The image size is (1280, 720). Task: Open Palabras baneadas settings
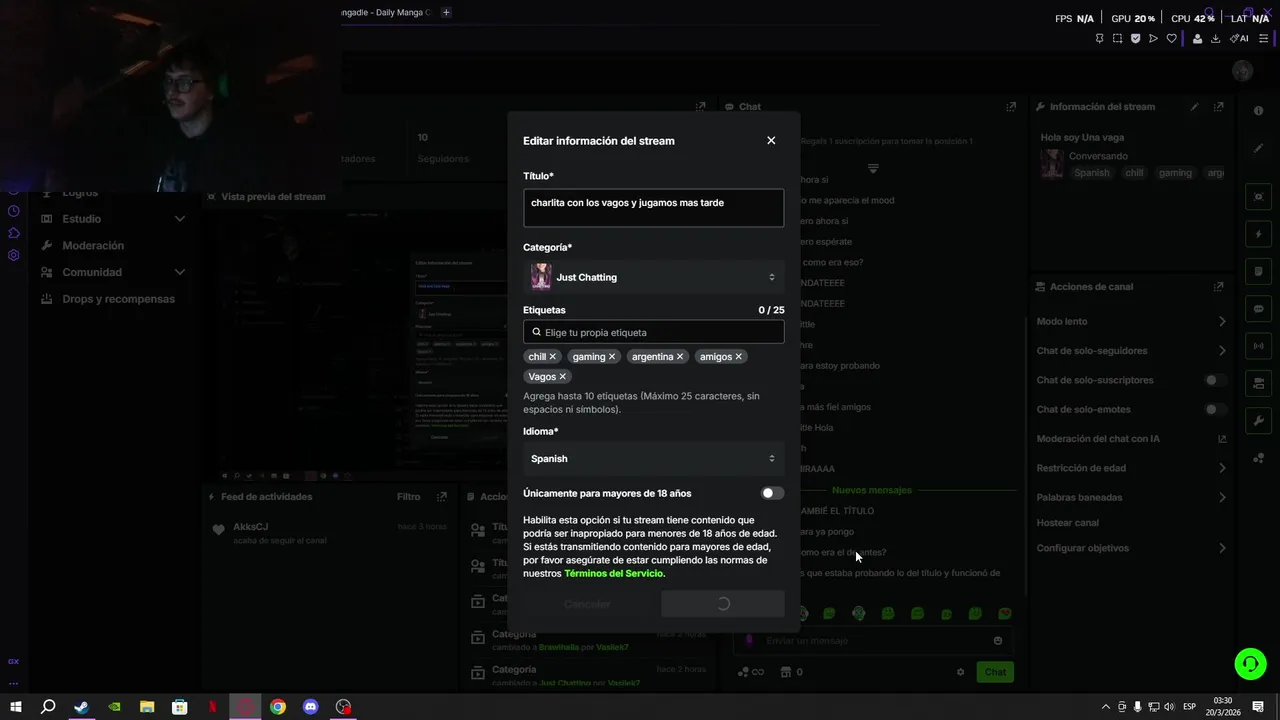(x=1131, y=497)
